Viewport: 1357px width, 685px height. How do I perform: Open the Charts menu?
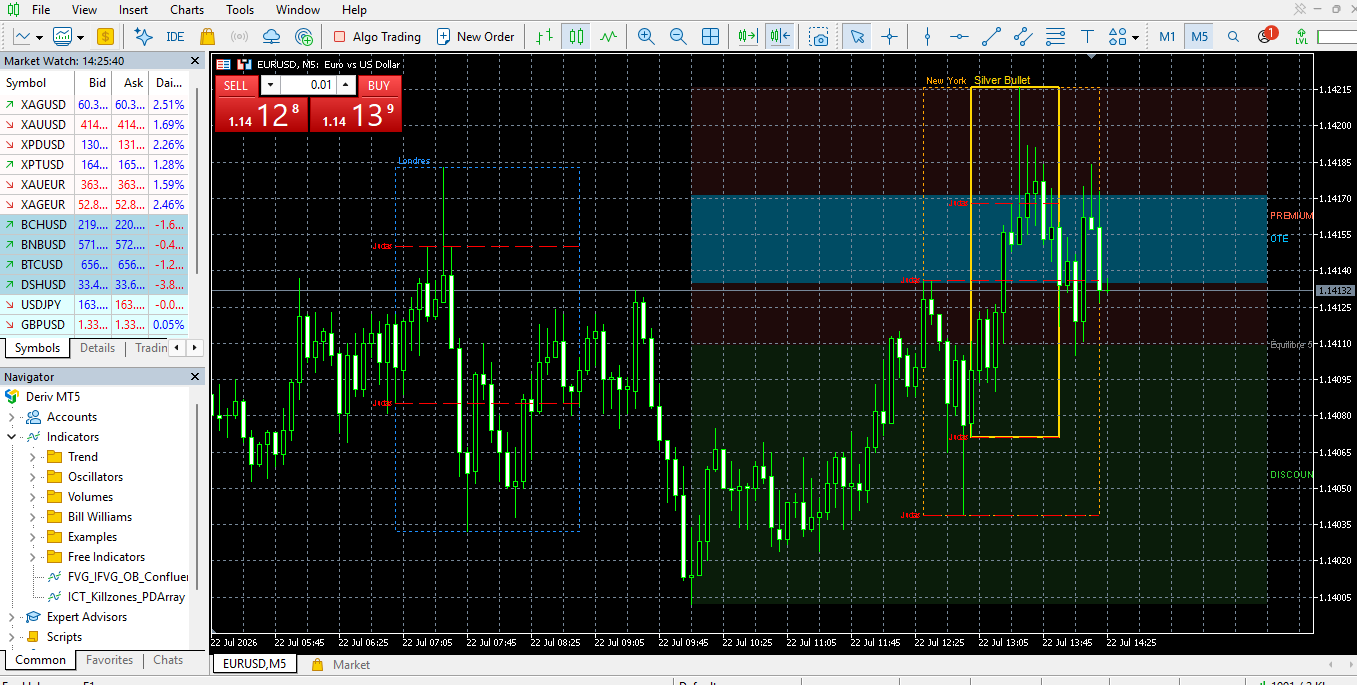point(187,10)
